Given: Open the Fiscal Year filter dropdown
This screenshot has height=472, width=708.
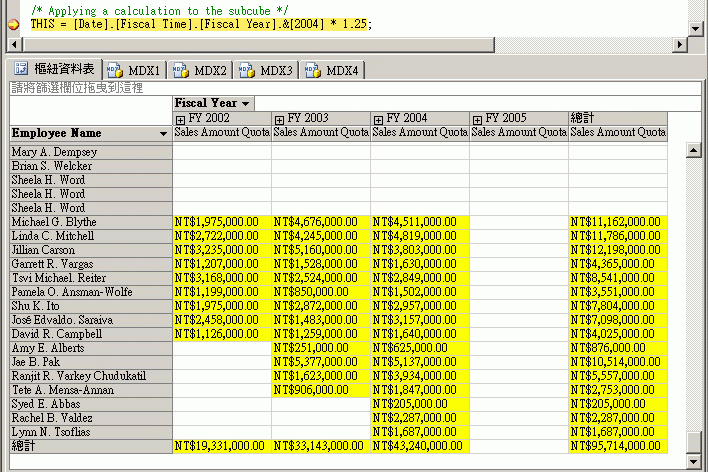Looking at the screenshot, I should point(245,104).
